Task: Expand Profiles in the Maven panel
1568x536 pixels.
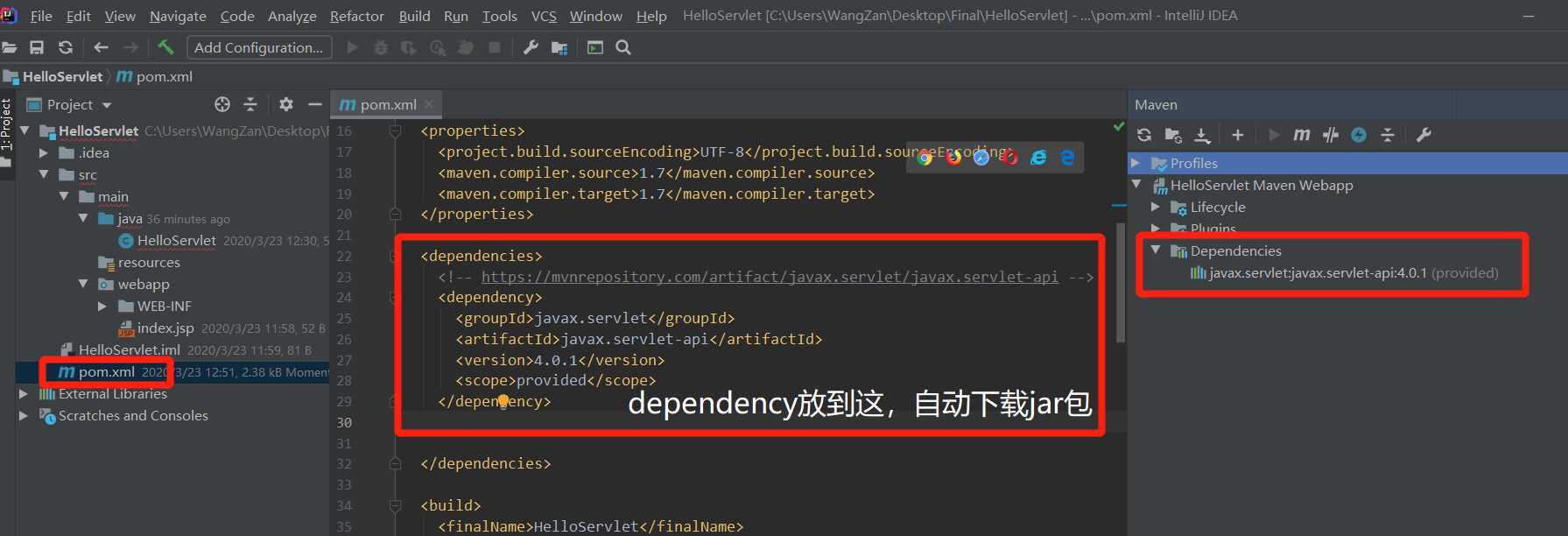Action: [1136, 163]
